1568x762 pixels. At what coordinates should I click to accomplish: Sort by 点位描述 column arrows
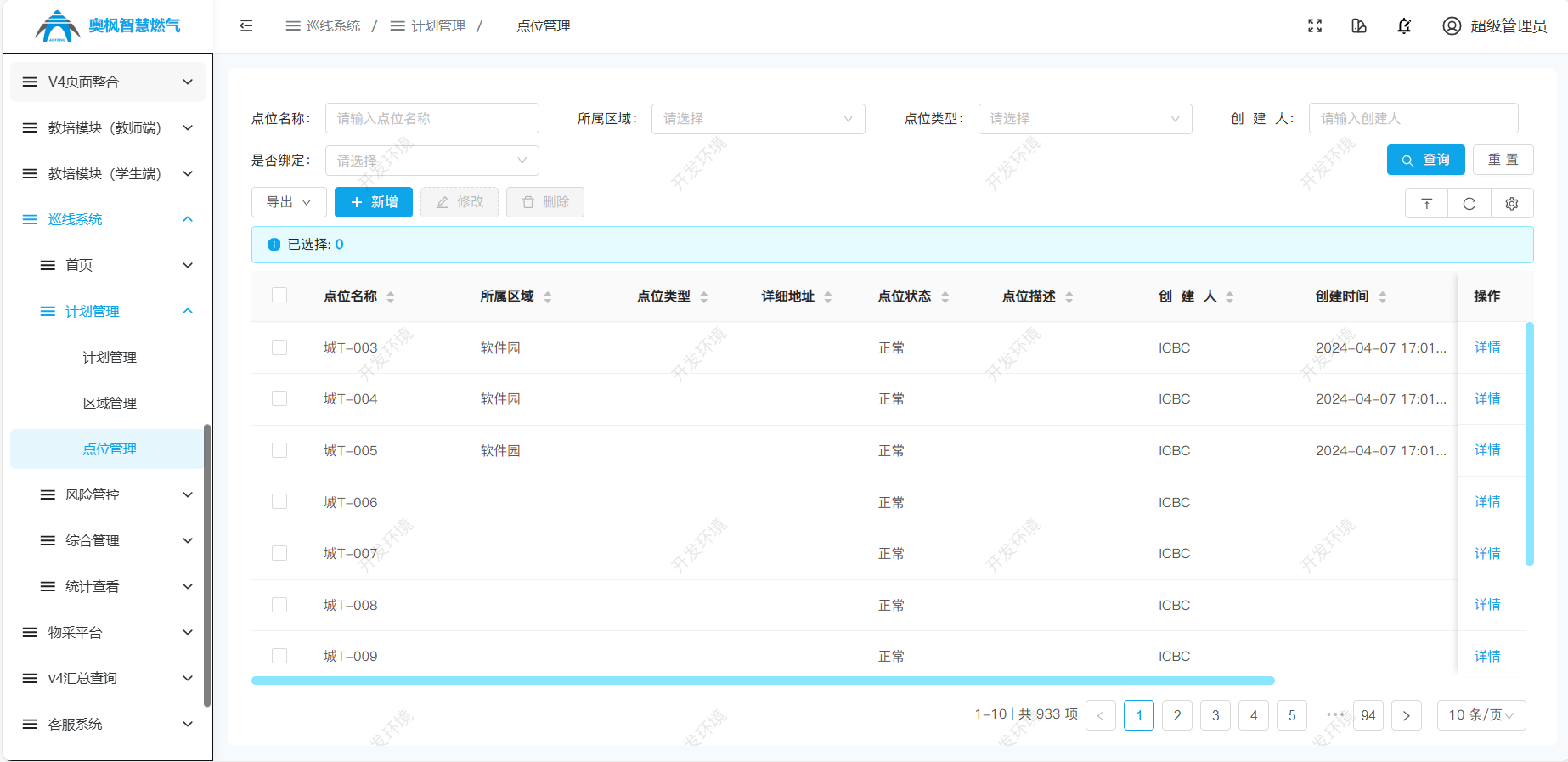click(x=1069, y=296)
